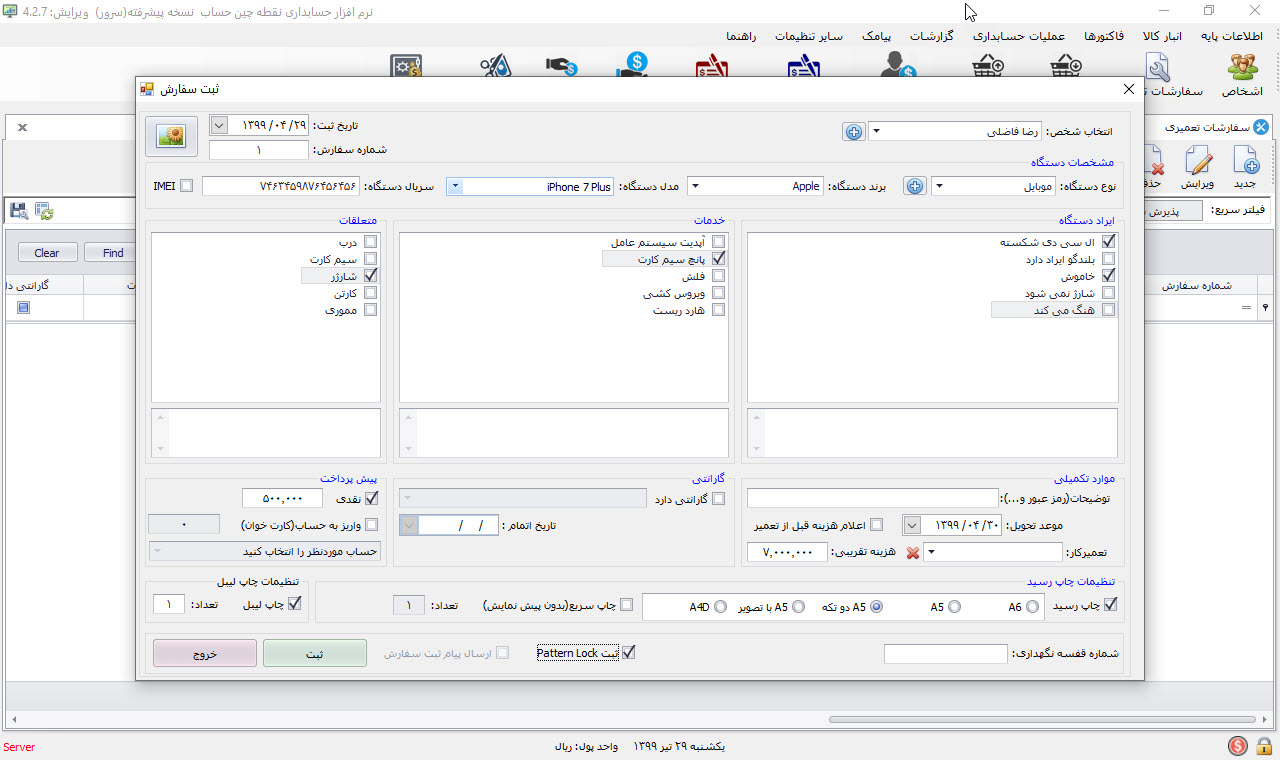Enable the IMEI checkbox
This screenshot has width=1280, height=760.
coord(187,186)
